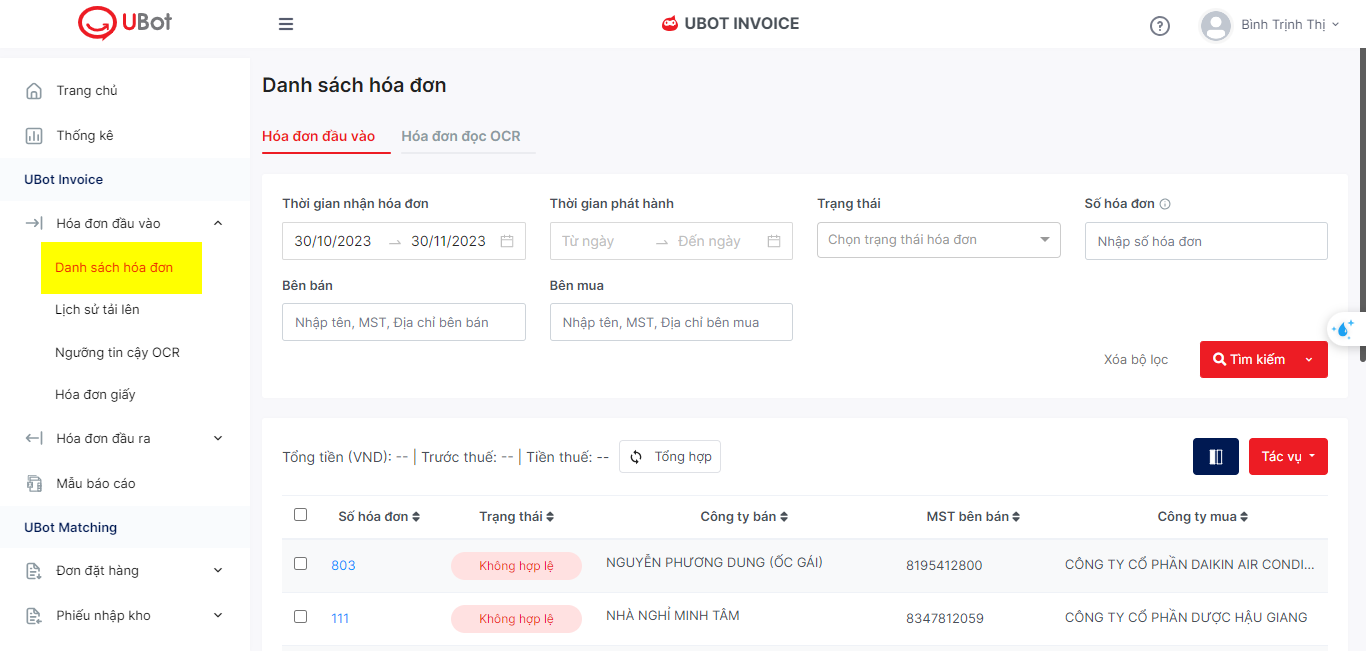Open the column settings icon button
This screenshot has height=651, width=1366.
coord(1216,457)
